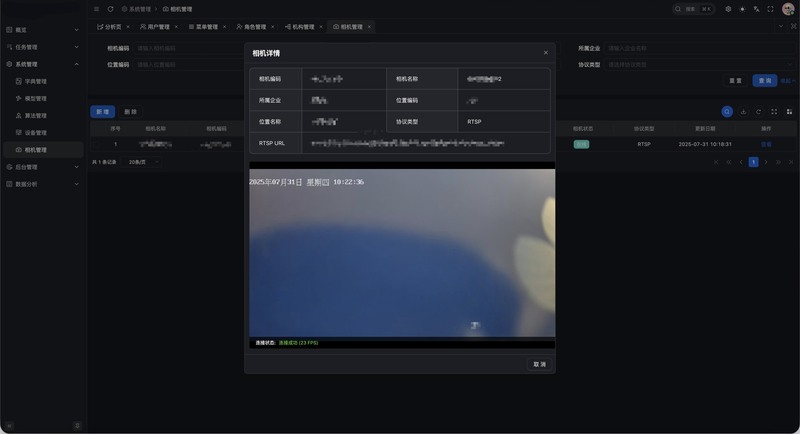Toggle search with the blue round magnifier icon
800x434 pixels.
pyautogui.click(x=727, y=112)
